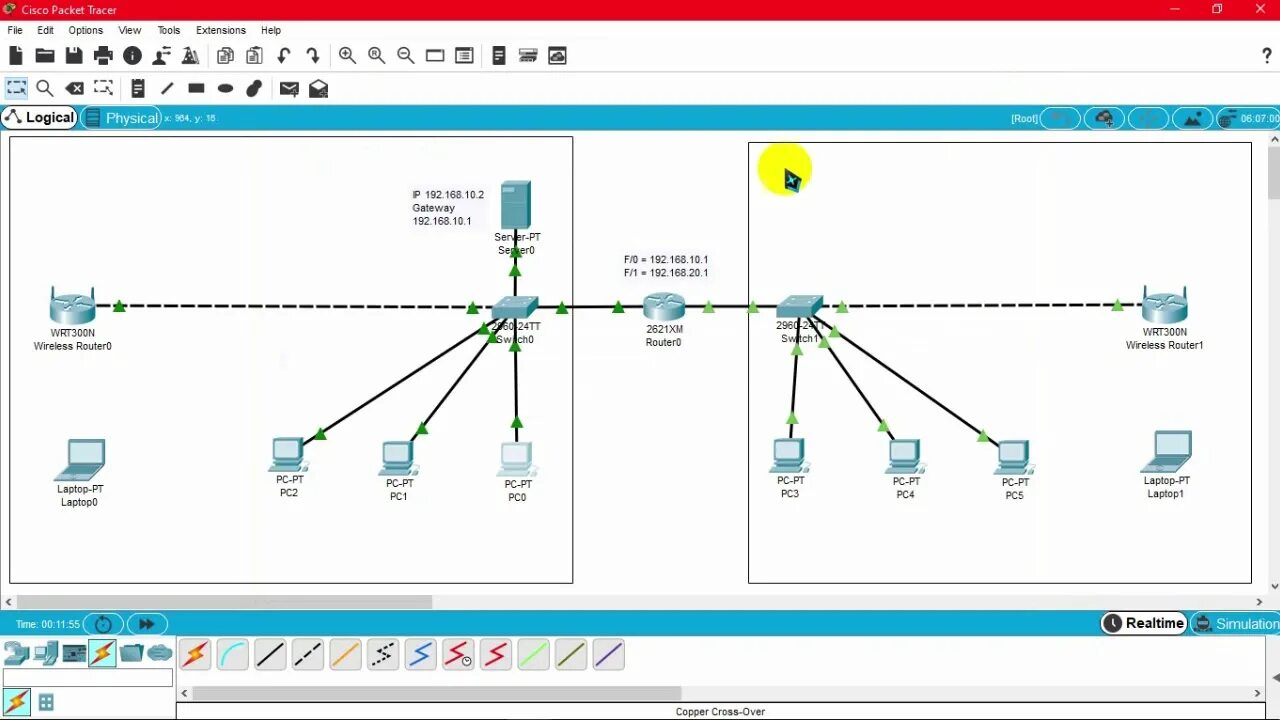The height and width of the screenshot is (720, 1280).
Task: Select the Delete tool
Action: [74, 89]
